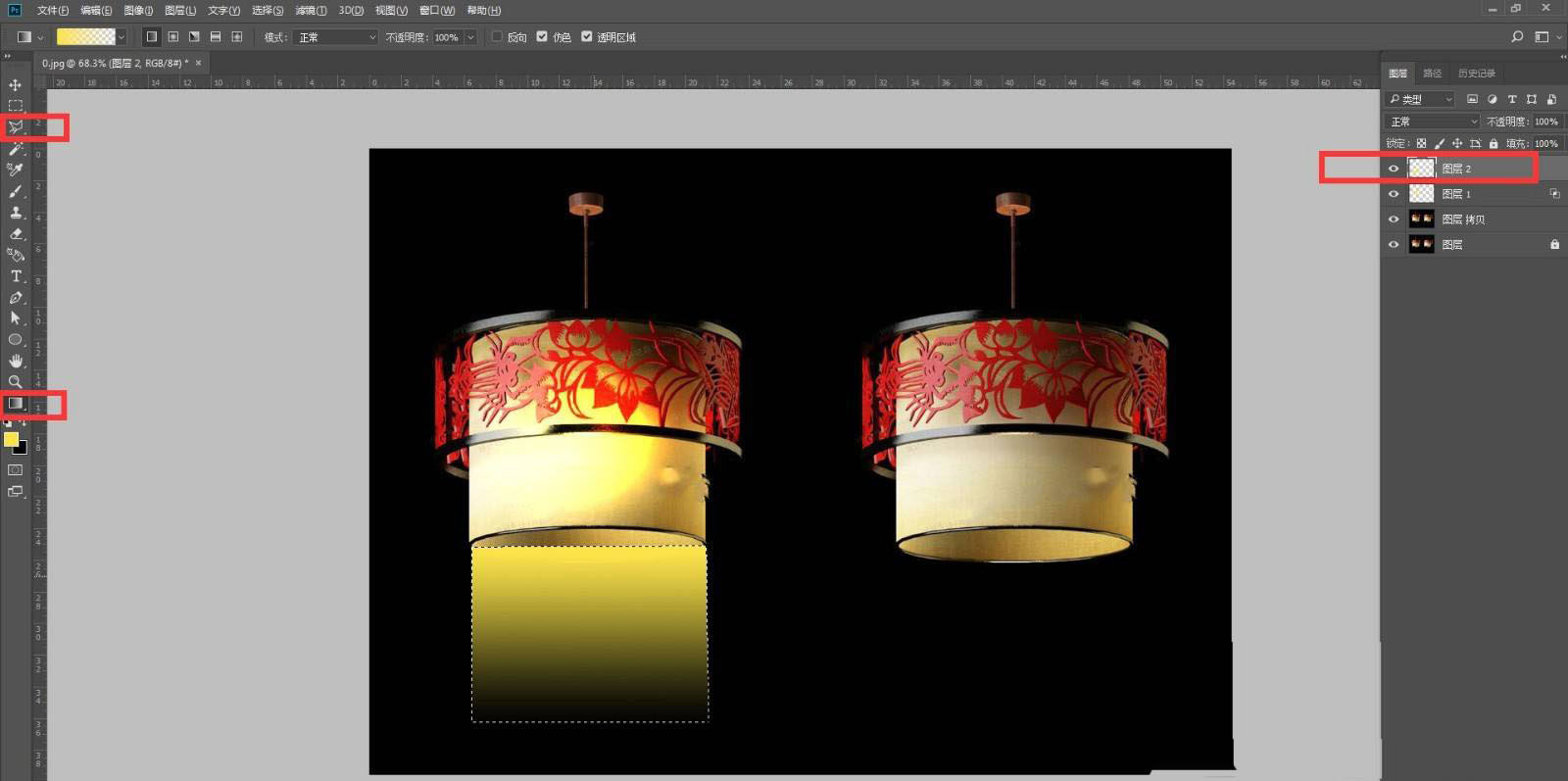1568x781 pixels.
Task: Select the Eraser tool
Action: click(16, 234)
